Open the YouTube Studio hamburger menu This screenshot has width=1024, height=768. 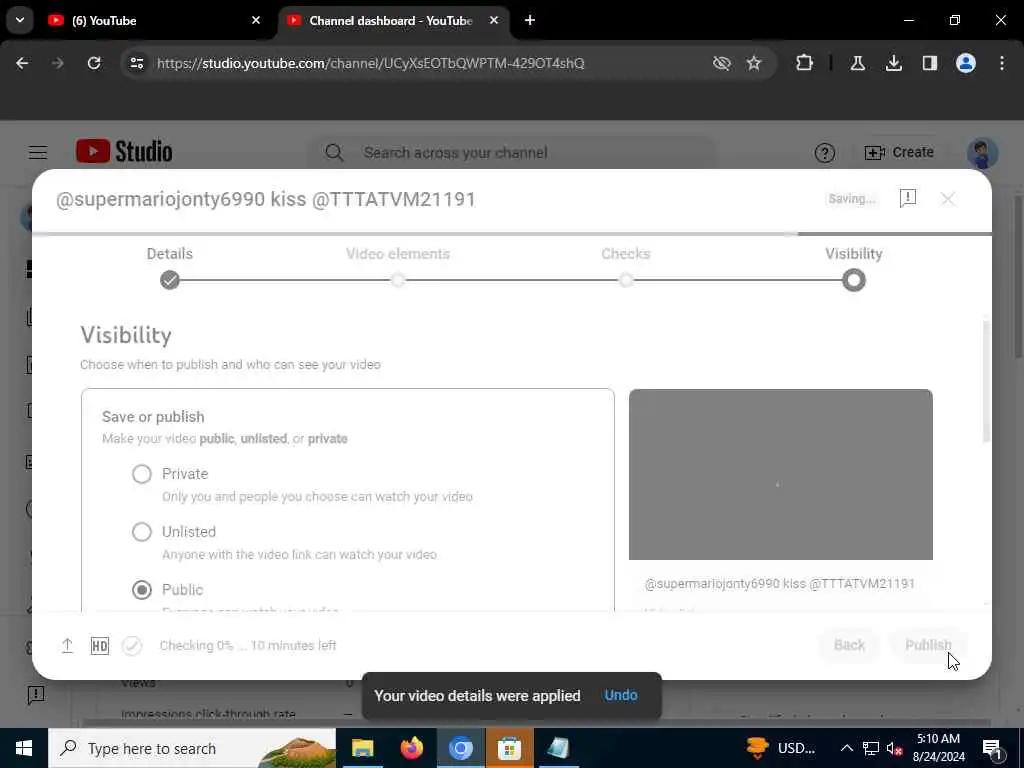(x=38, y=152)
